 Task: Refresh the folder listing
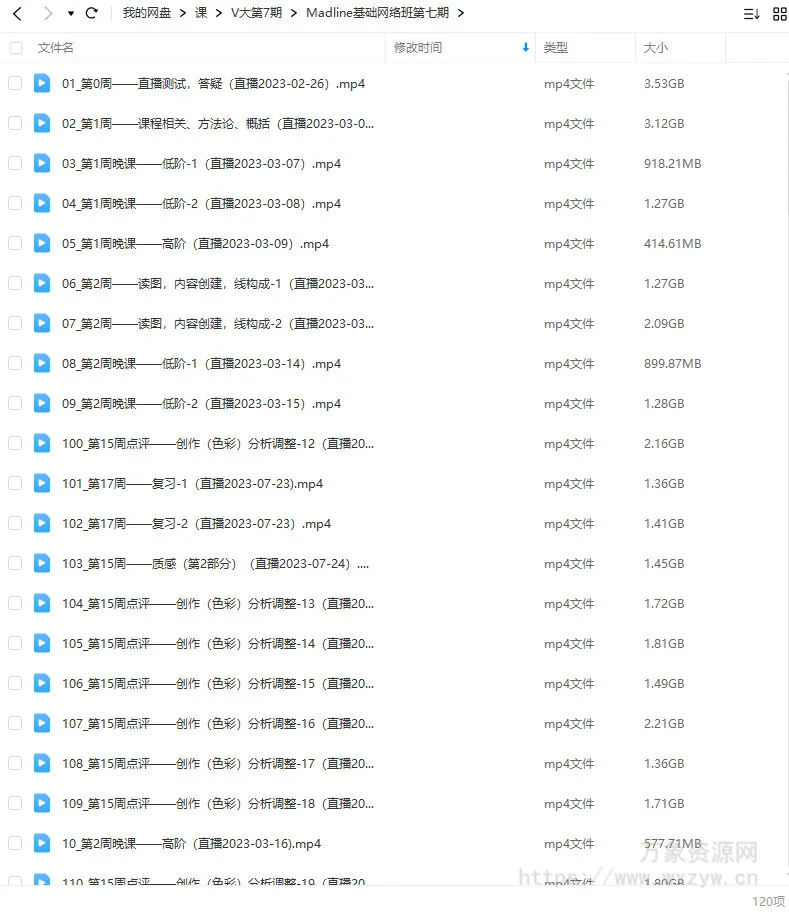tap(91, 13)
